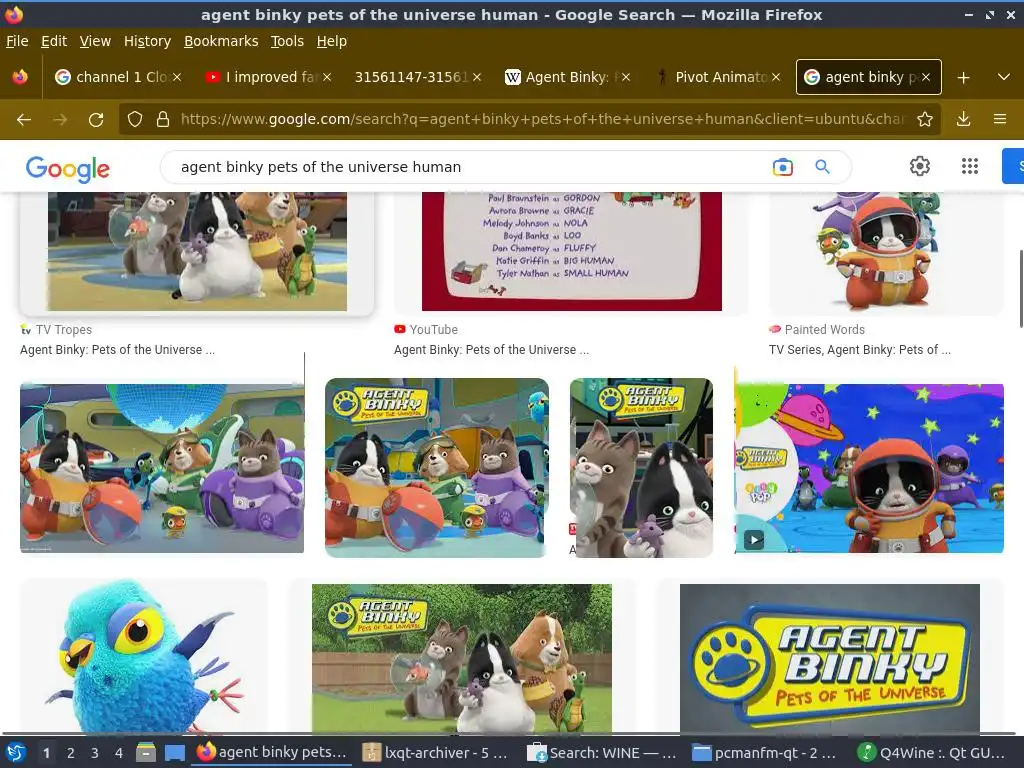
Task: Open the Firefox hamburger application menu
Action: coord(1000,119)
